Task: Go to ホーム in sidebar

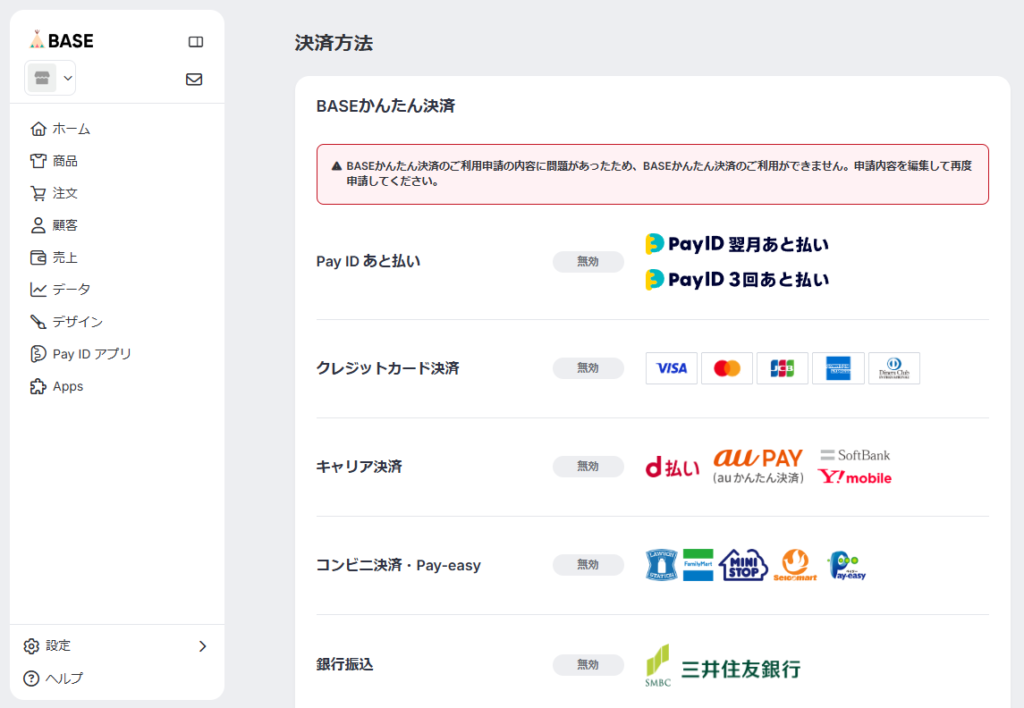Action: coord(71,129)
